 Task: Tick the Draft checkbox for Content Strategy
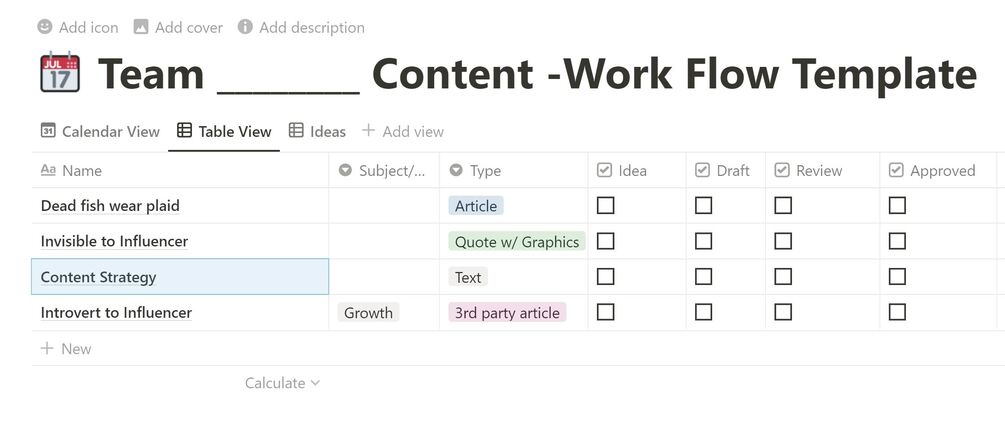(x=704, y=277)
